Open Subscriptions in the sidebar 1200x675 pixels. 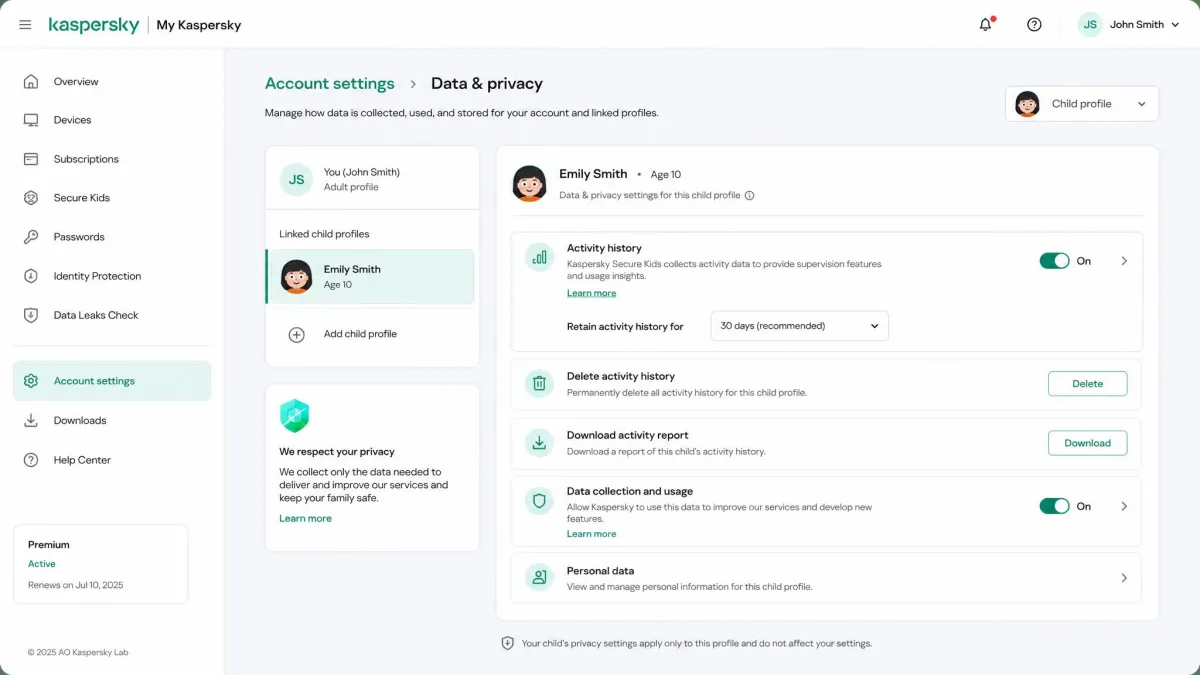click(112, 159)
